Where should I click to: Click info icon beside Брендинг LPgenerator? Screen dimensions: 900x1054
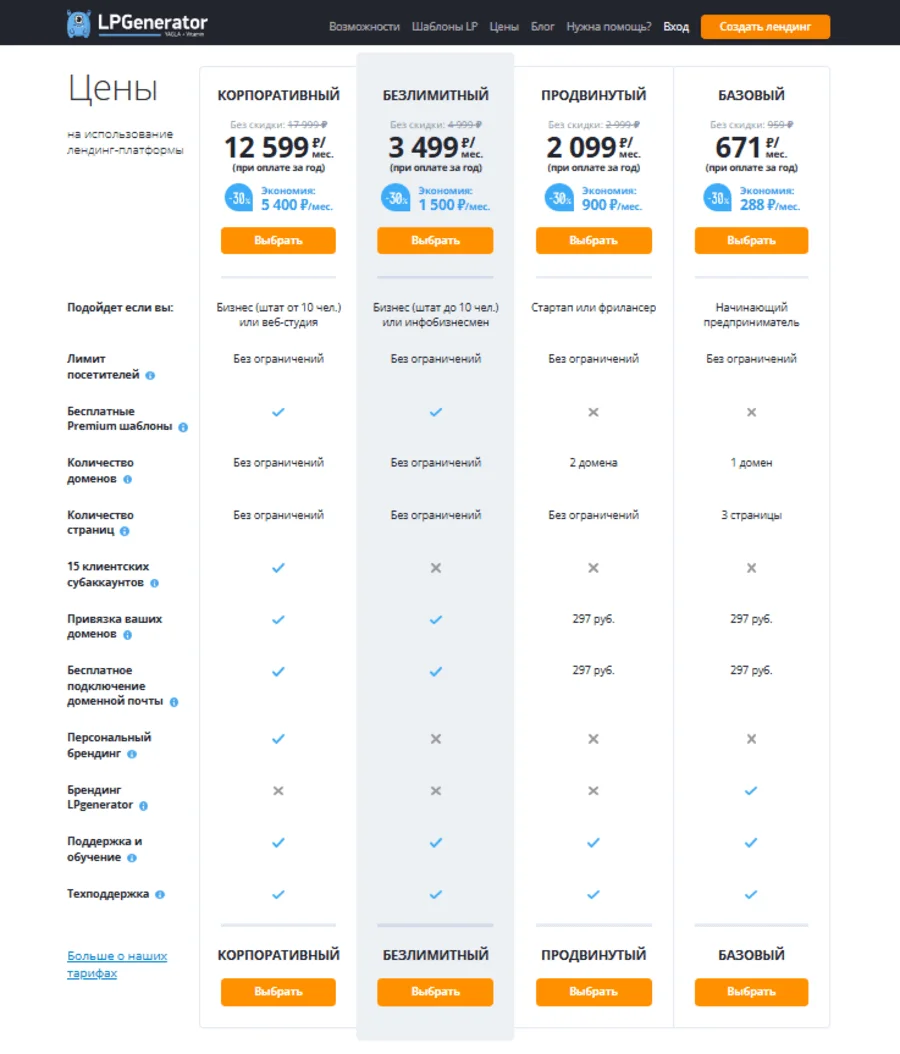pyautogui.click(x=143, y=806)
